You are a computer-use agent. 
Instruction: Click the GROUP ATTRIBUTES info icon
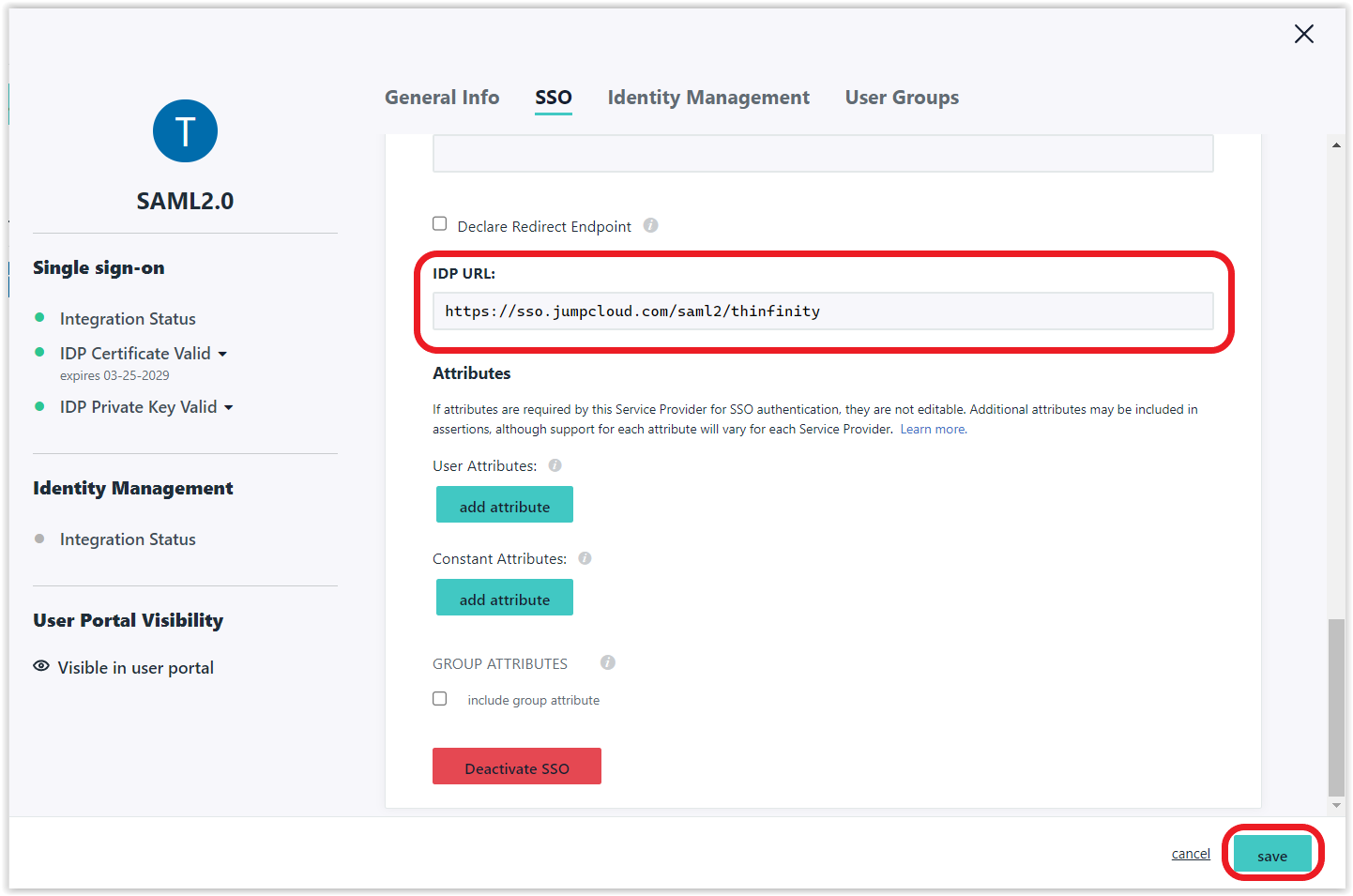607,662
